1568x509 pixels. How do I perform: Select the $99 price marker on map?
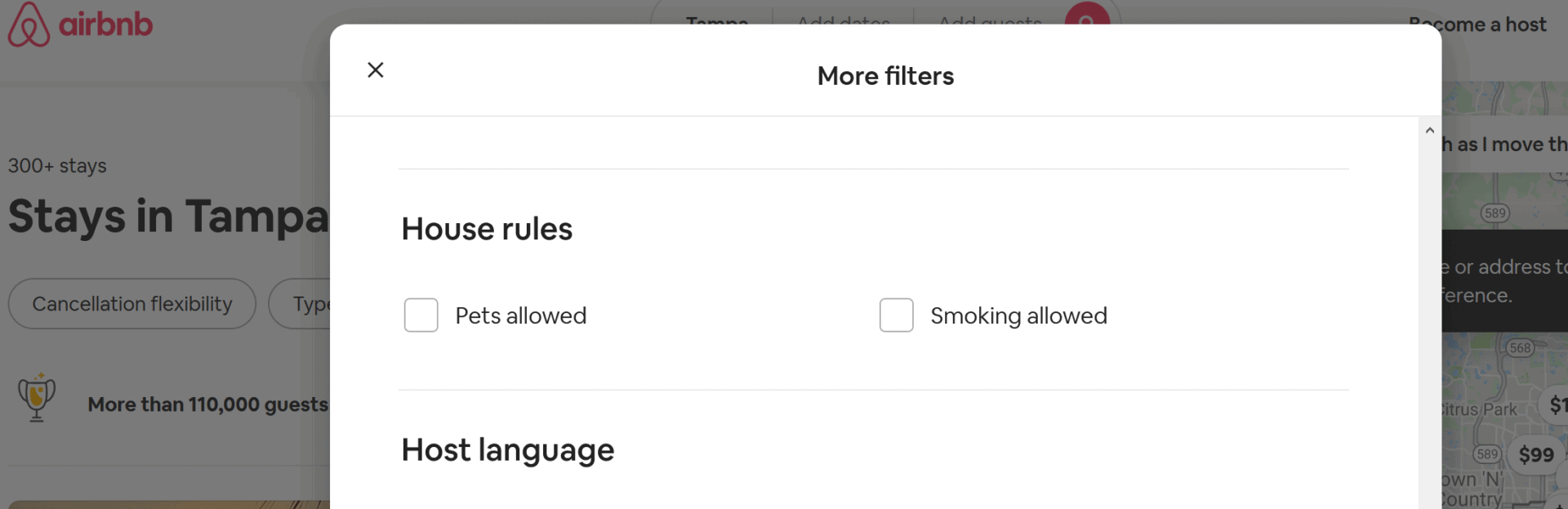tap(1535, 454)
